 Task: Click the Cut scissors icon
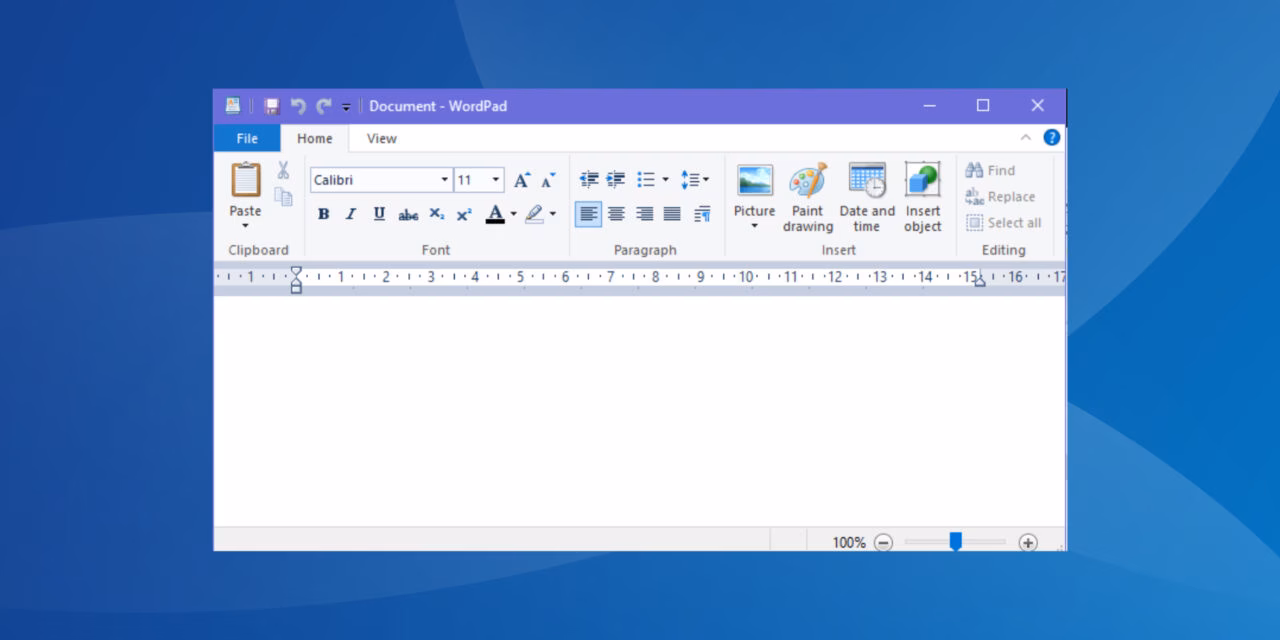pyautogui.click(x=283, y=170)
